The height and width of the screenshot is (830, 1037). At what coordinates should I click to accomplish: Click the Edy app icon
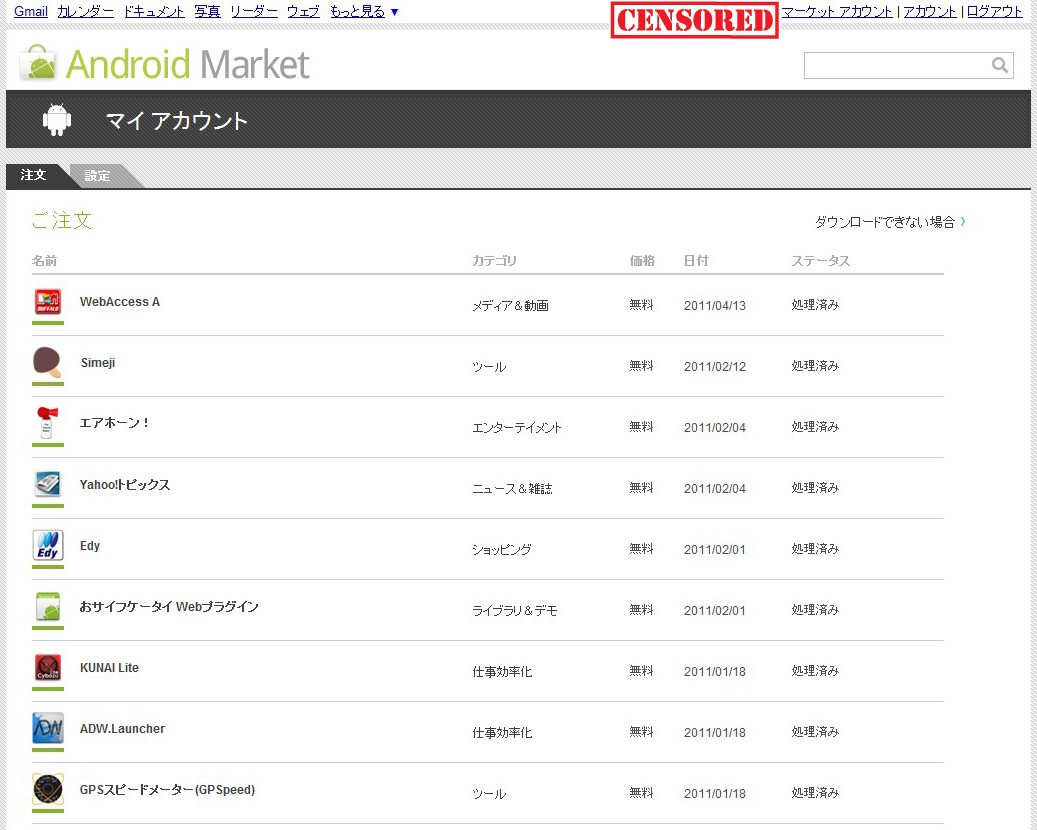click(48, 545)
